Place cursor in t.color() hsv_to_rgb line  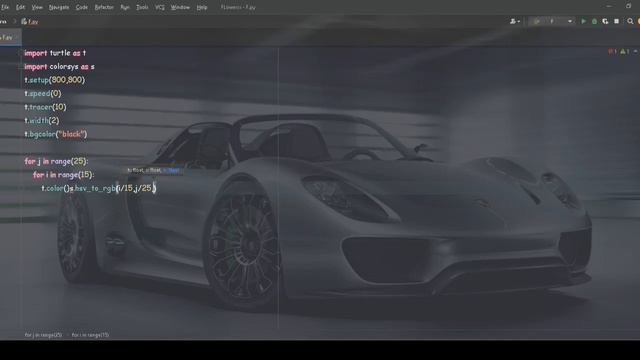pos(99,188)
